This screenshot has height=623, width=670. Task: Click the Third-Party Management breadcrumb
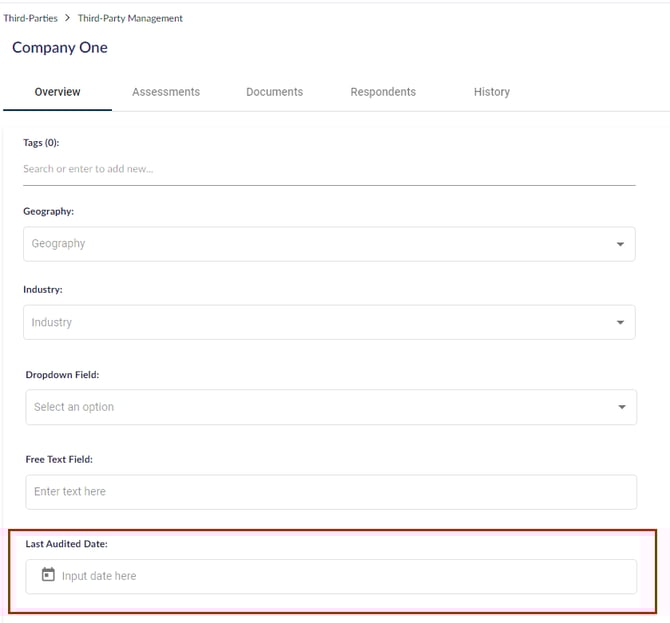point(130,18)
